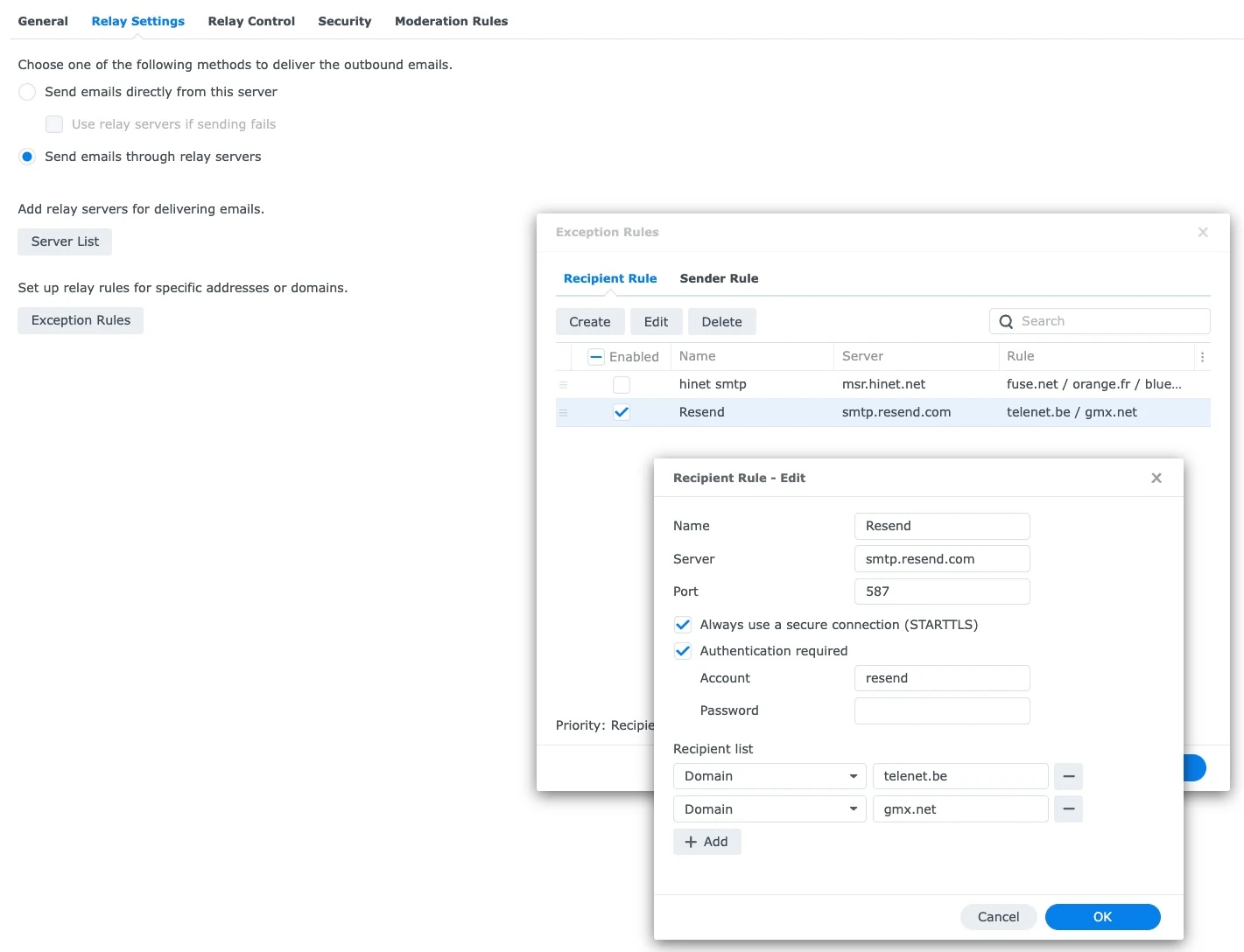Close the Recipient Rule - Edit dialog

[x=1156, y=478]
